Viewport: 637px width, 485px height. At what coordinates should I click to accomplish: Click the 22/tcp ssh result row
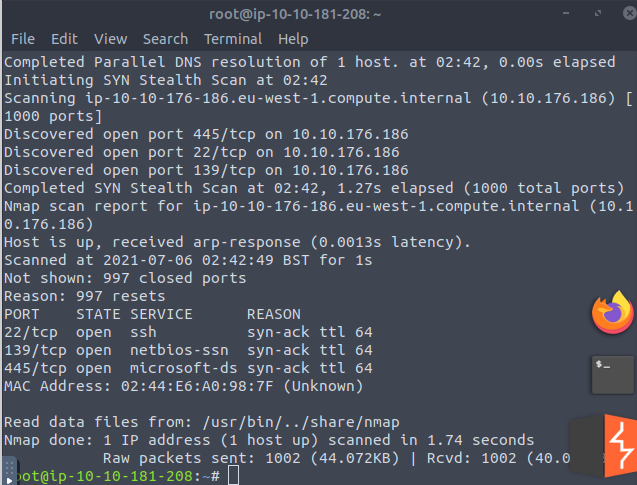pyautogui.click(x=188, y=332)
